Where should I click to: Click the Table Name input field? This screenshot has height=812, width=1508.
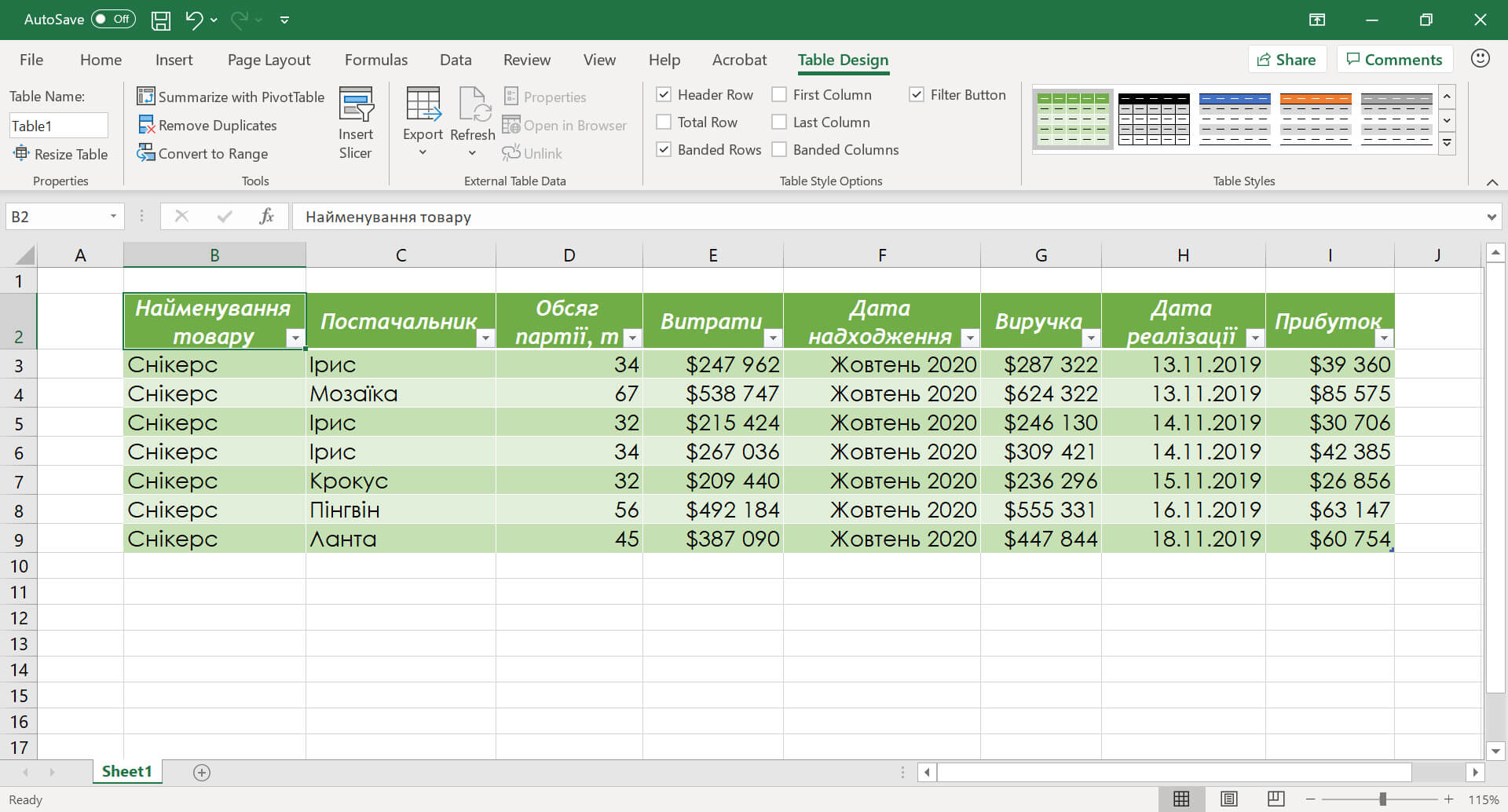[58, 125]
